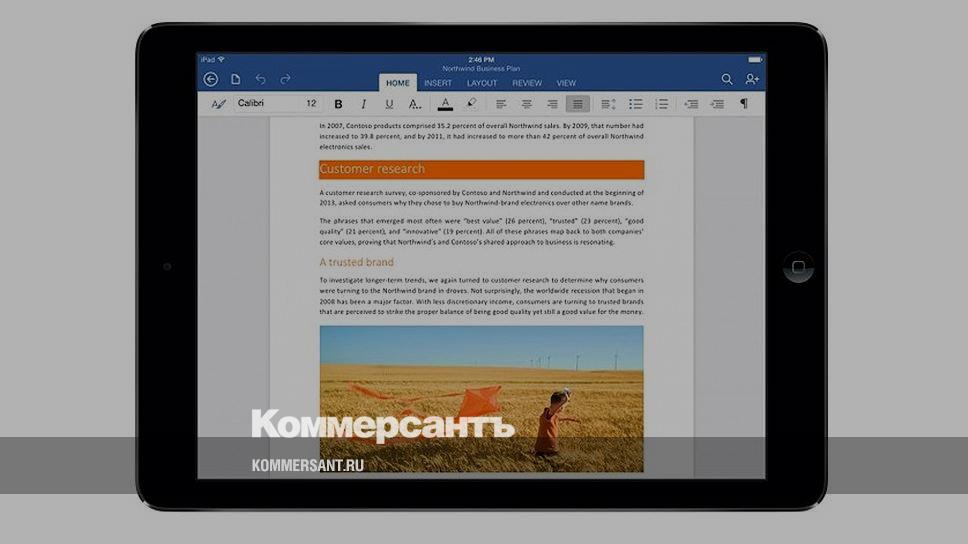Image resolution: width=968 pixels, height=544 pixels.
Task: Tap the share with people icon
Action: coord(752,79)
